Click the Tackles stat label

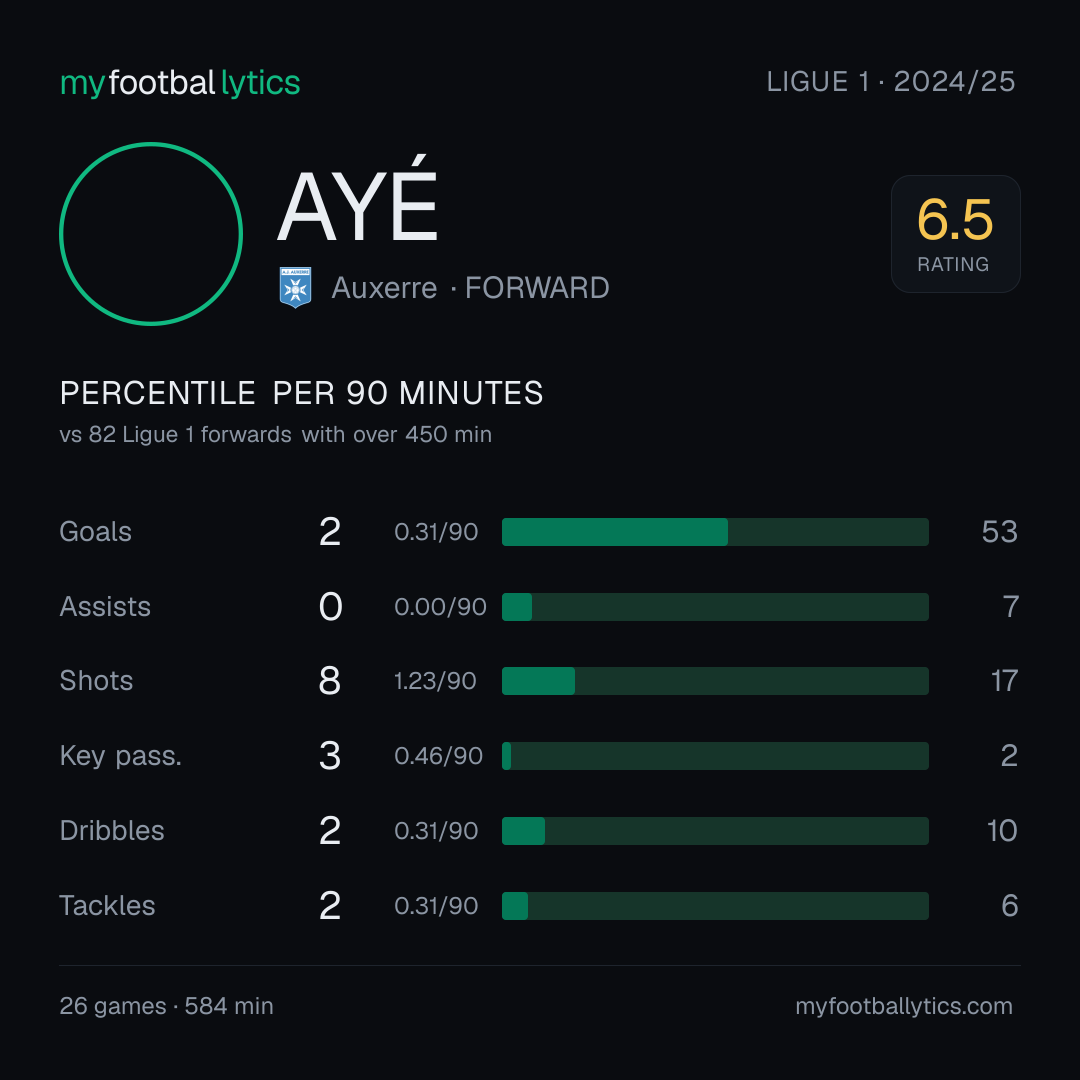coord(107,906)
